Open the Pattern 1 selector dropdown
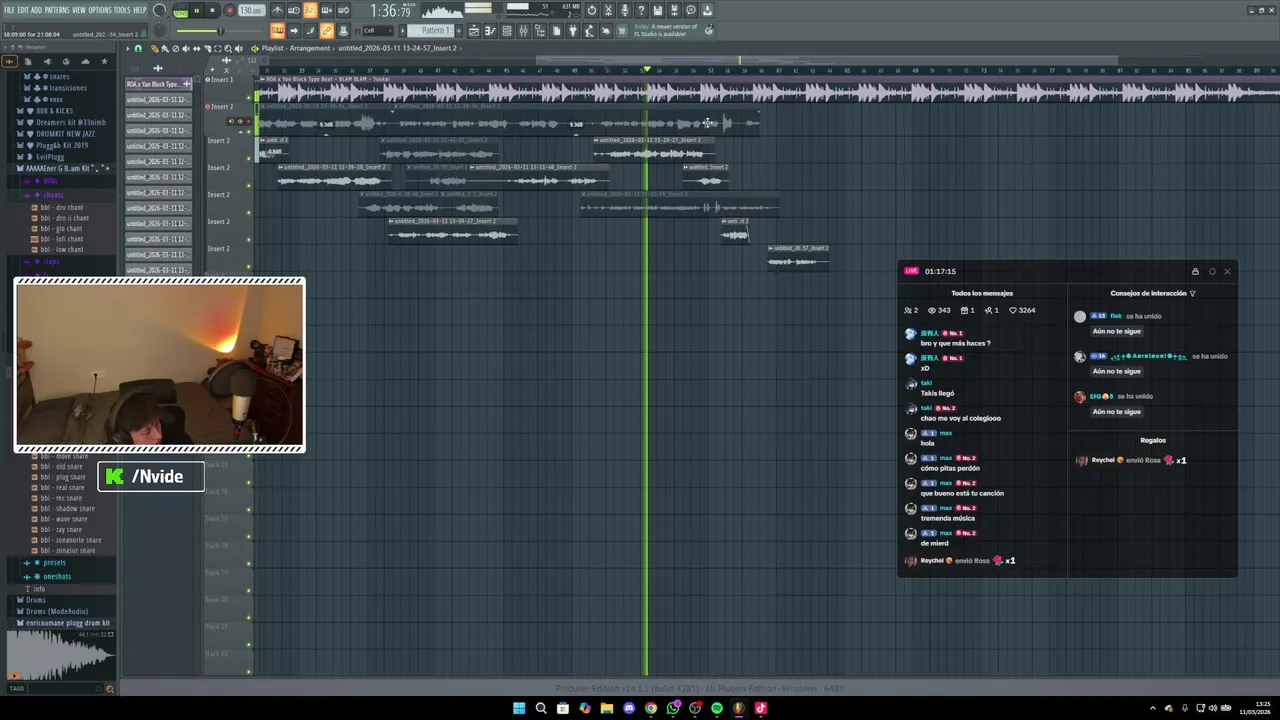The height and width of the screenshot is (720, 1280). 437,31
